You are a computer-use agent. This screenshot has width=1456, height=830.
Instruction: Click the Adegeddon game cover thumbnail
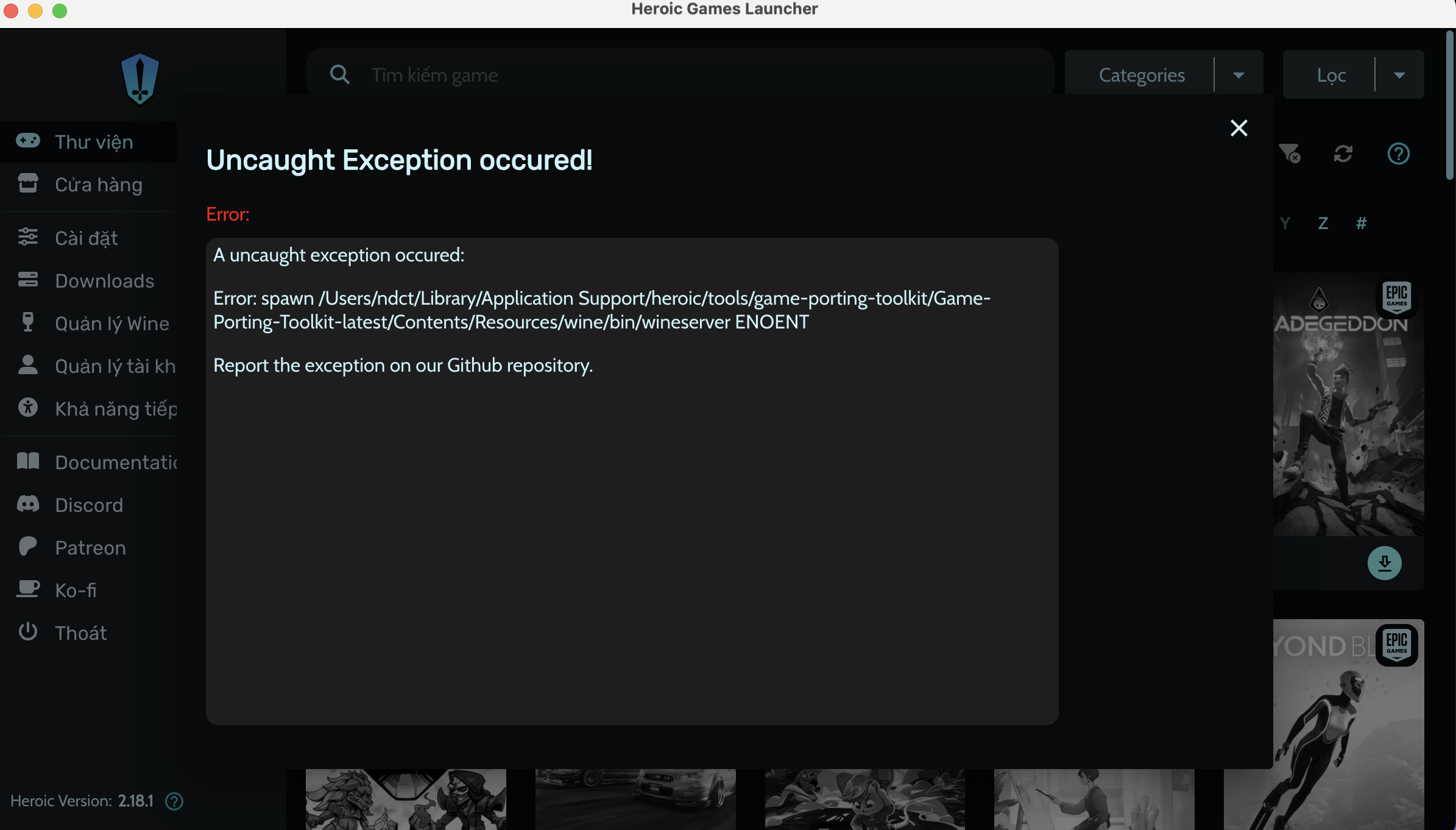click(1348, 414)
